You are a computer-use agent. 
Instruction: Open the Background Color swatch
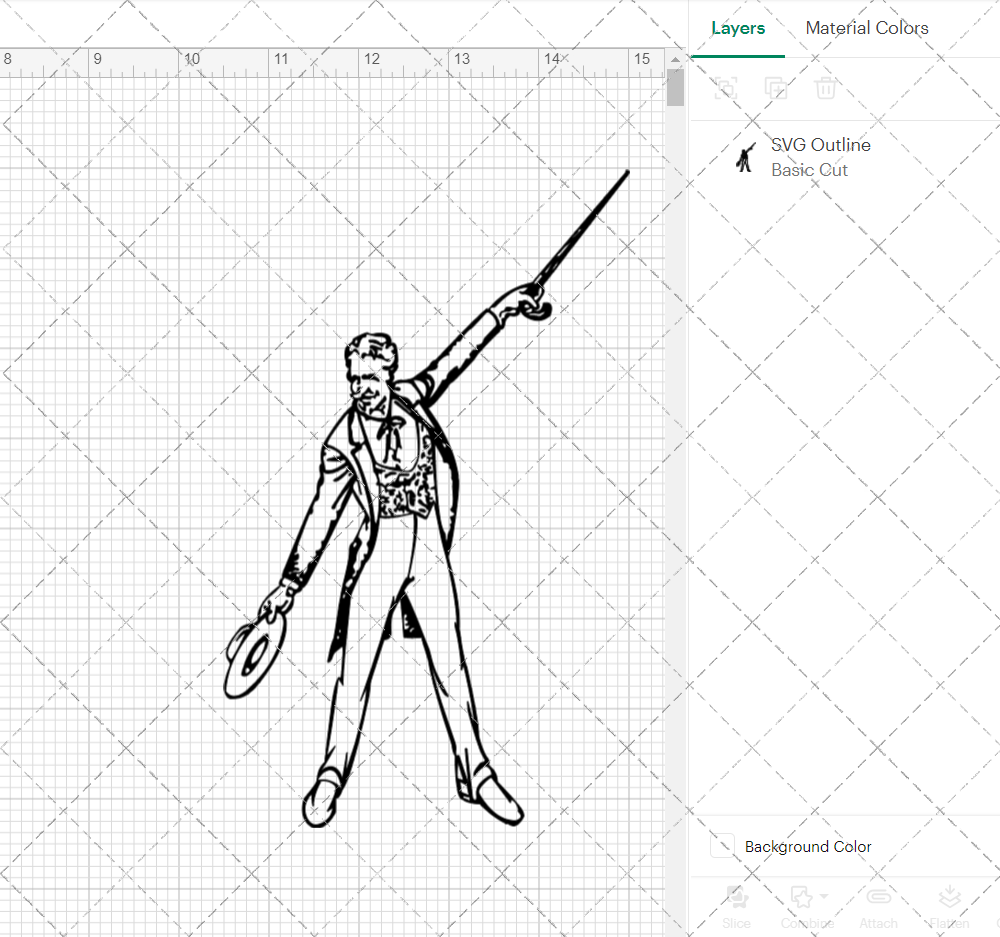pyautogui.click(x=722, y=846)
